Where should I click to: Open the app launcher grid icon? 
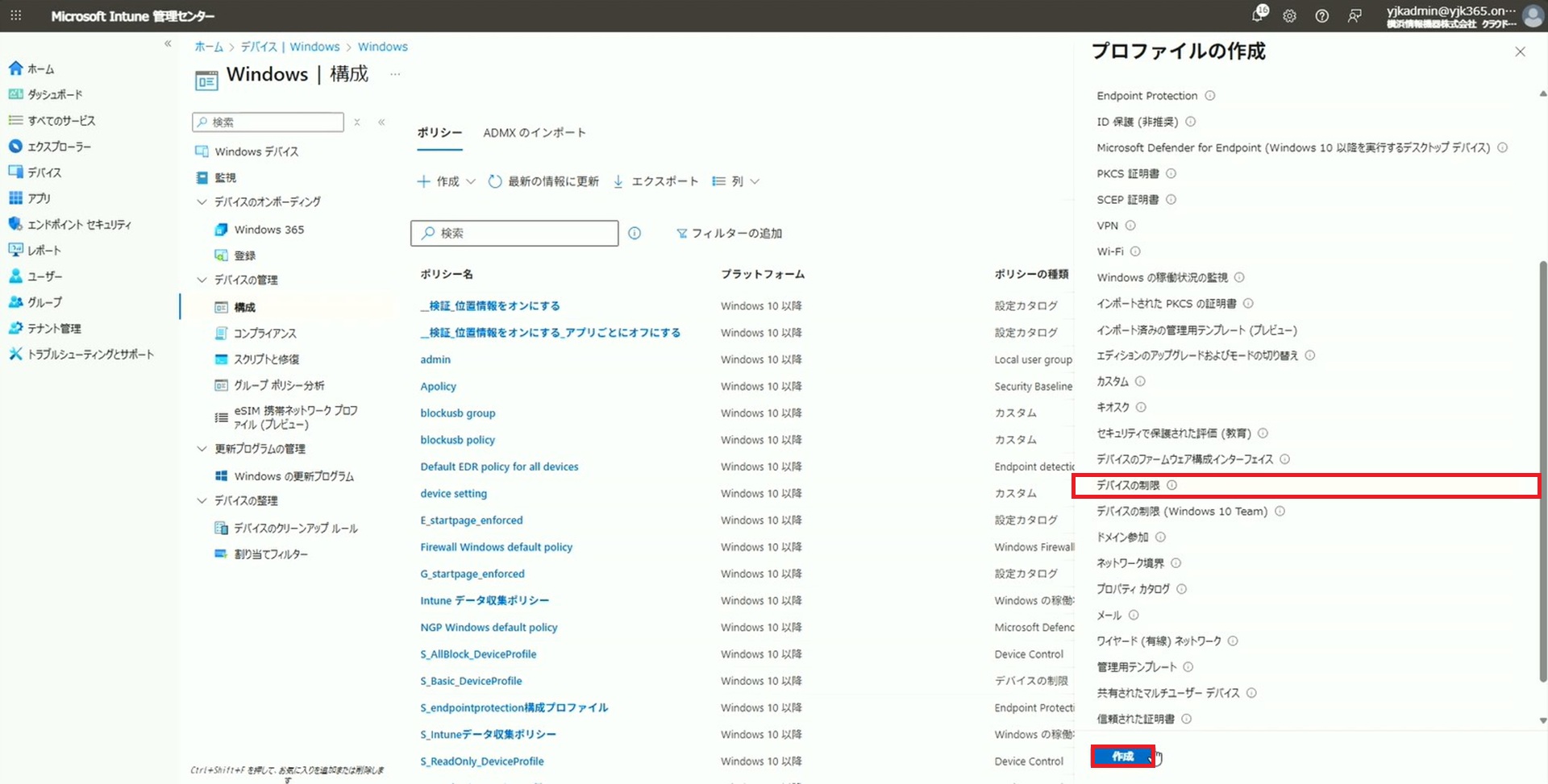(x=16, y=15)
